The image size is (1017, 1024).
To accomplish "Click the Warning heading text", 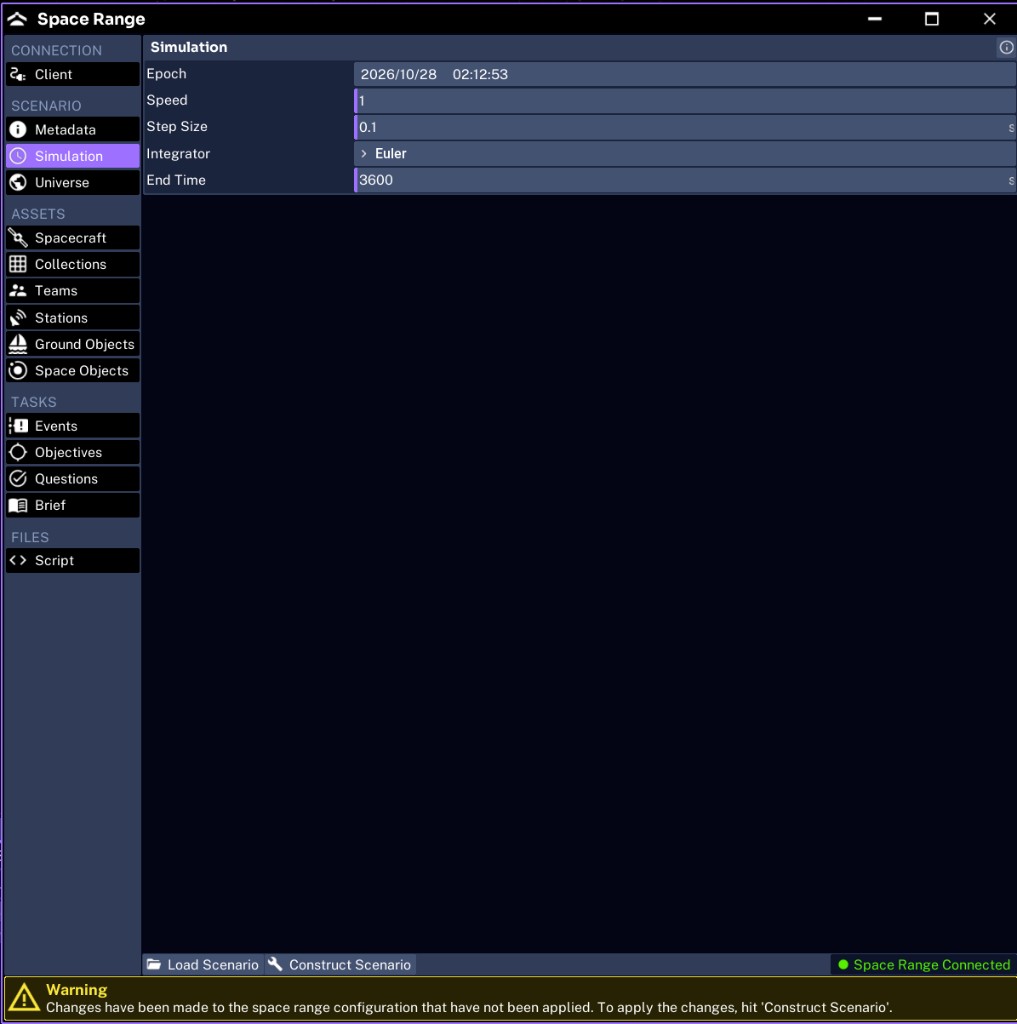I will pos(76,989).
